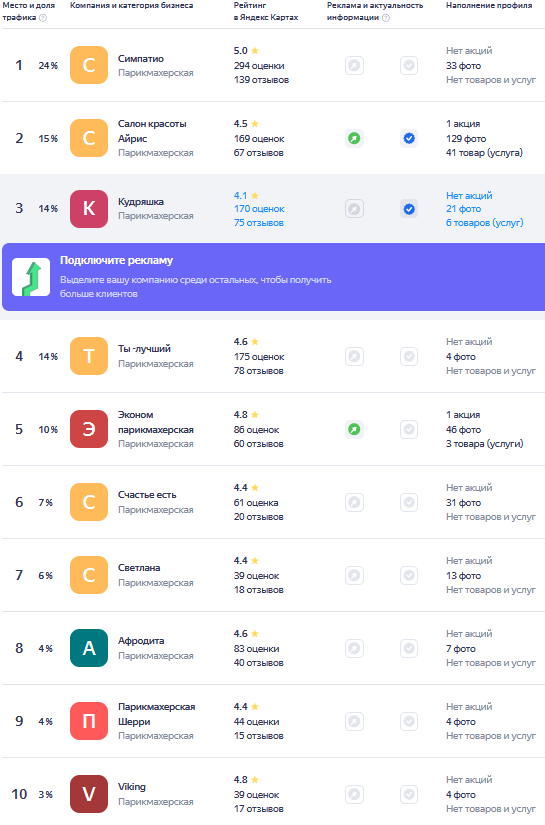The width and height of the screenshot is (545, 825).
Task: Click the grey ad icon in Симпатио row
Action: [x=354, y=66]
